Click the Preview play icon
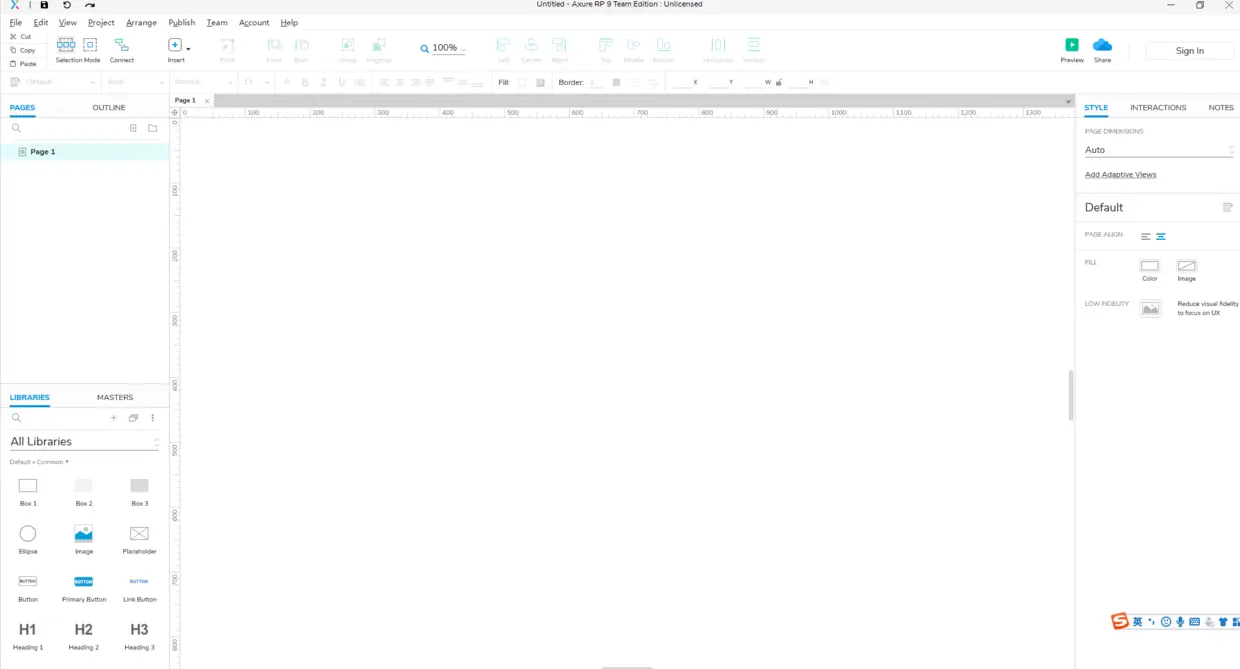The height and width of the screenshot is (669, 1240). coord(1072,45)
